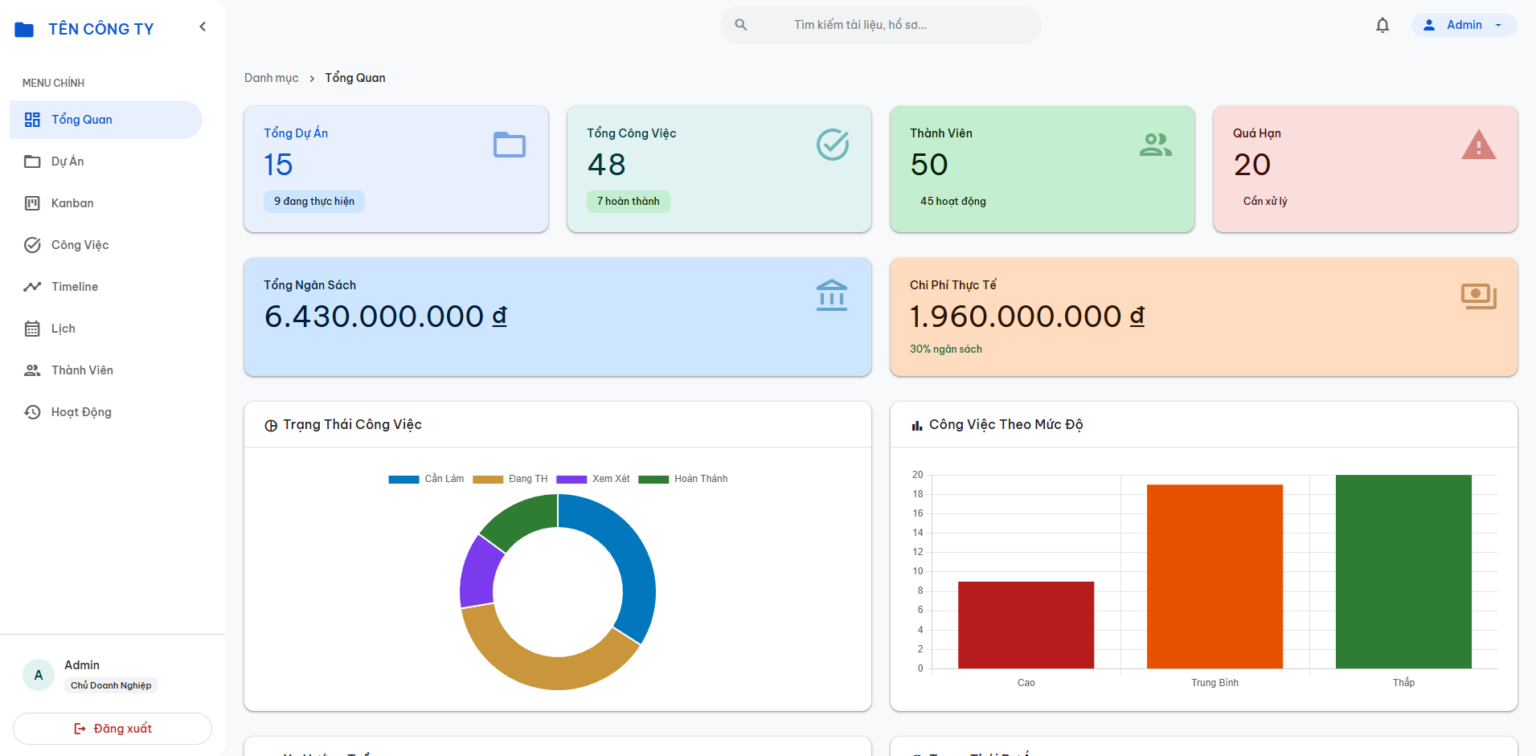Click the checkmark icon on Tổng Công Việc card
Image resolution: width=1536 pixels, height=756 pixels.
point(832,145)
